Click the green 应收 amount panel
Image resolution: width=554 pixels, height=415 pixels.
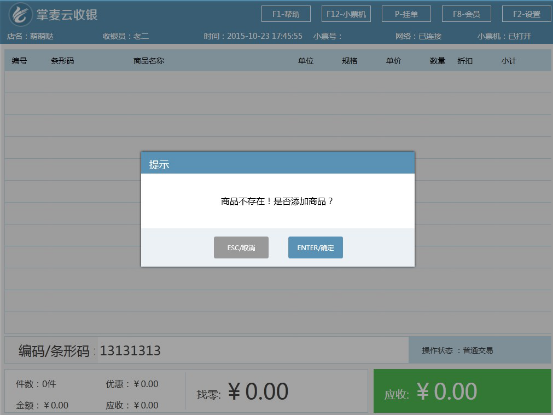(462, 391)
